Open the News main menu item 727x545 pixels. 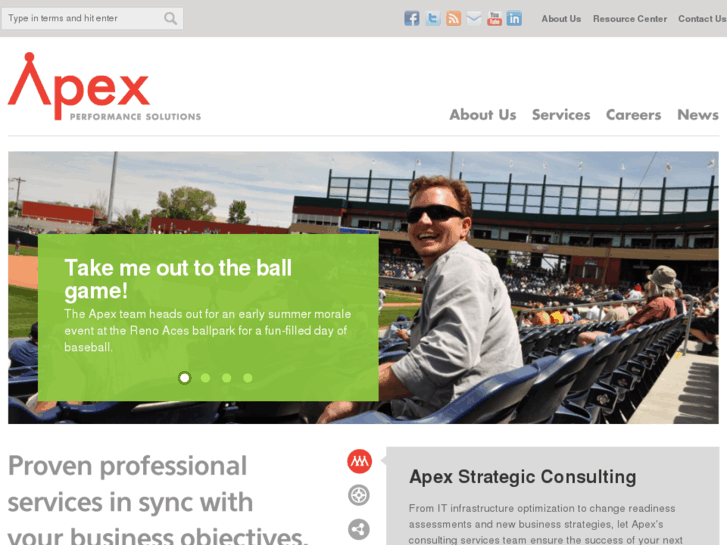tap(698, 115)
